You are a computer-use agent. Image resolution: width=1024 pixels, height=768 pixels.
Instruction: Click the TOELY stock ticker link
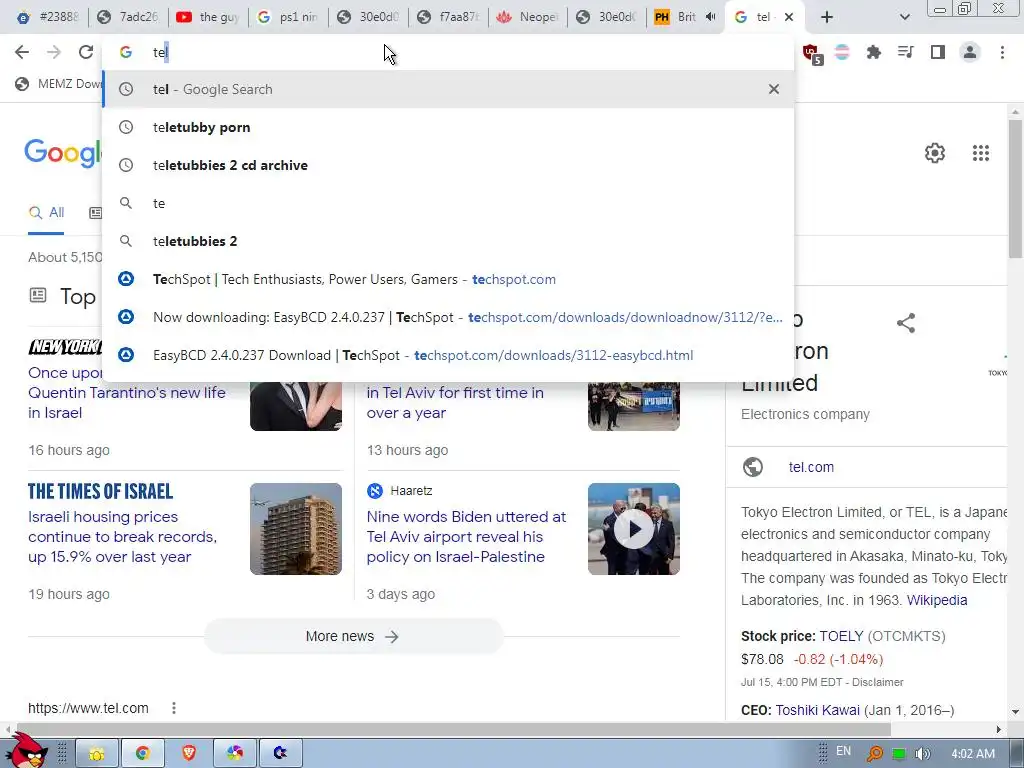click(x=841, y=636)
